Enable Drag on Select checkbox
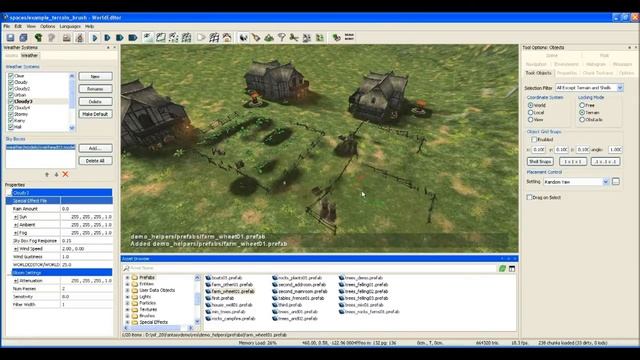 click(x=529, y=198)
